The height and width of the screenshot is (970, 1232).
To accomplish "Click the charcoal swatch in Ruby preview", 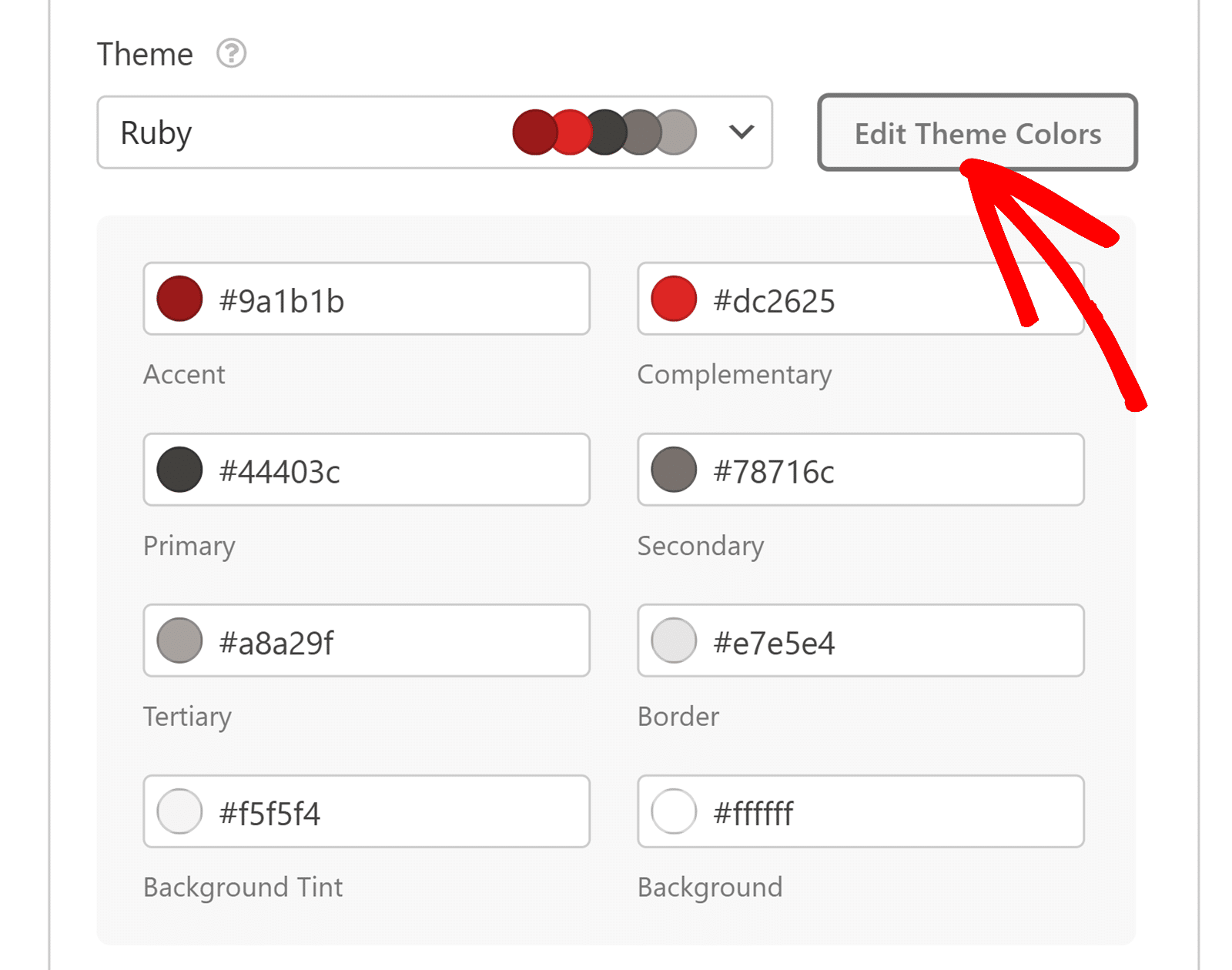I will (605, 132).
